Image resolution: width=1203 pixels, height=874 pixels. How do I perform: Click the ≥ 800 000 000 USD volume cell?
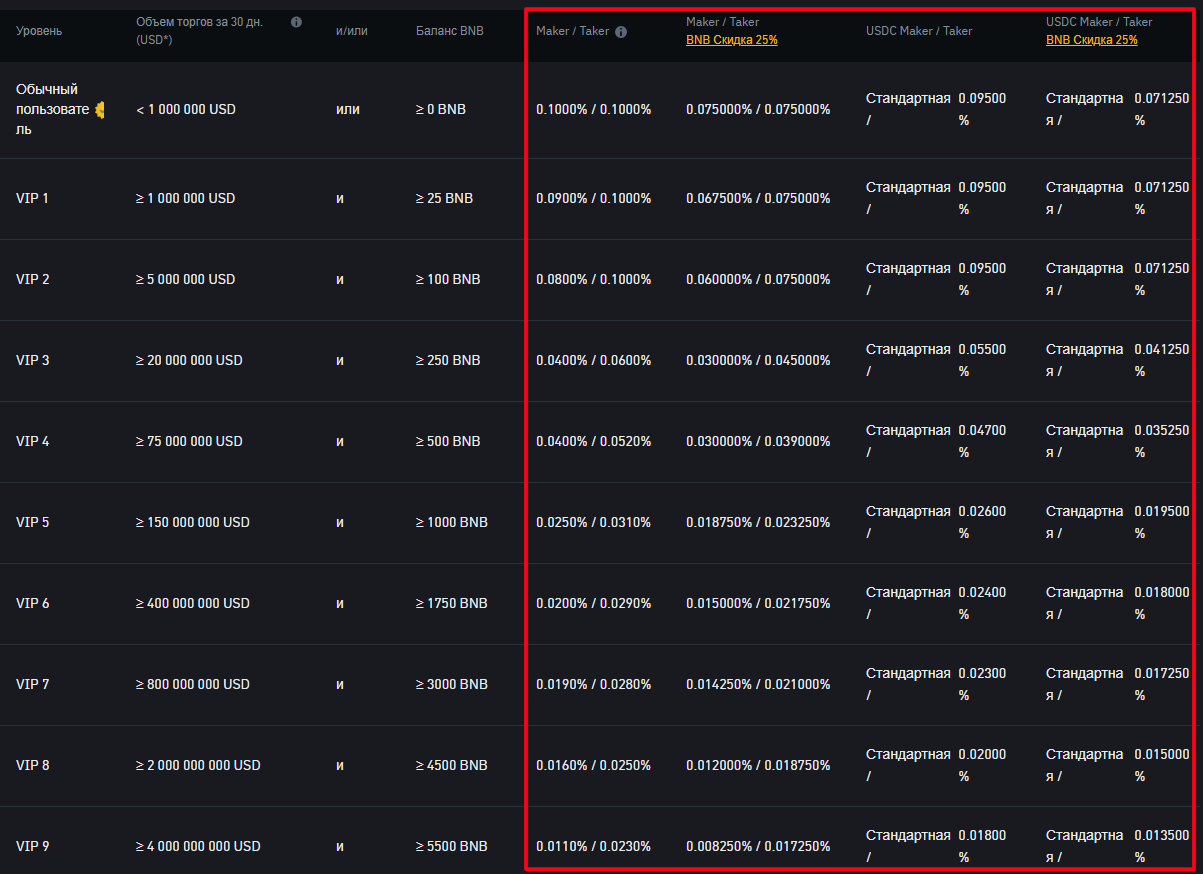[x=193, y=684]
